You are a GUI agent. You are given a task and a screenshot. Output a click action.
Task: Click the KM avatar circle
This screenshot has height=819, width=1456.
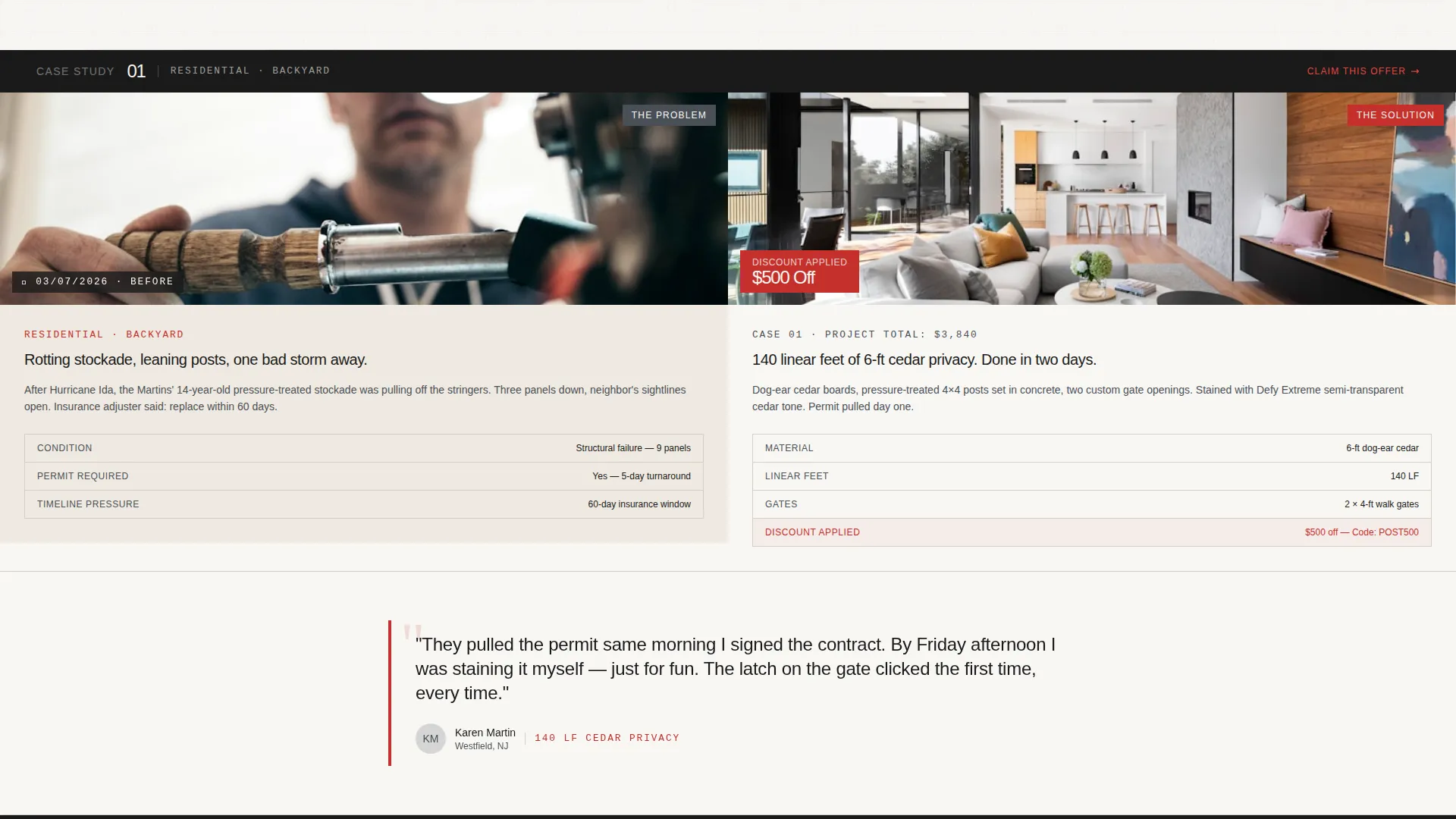pyautogui.click(x=431, y=739)
